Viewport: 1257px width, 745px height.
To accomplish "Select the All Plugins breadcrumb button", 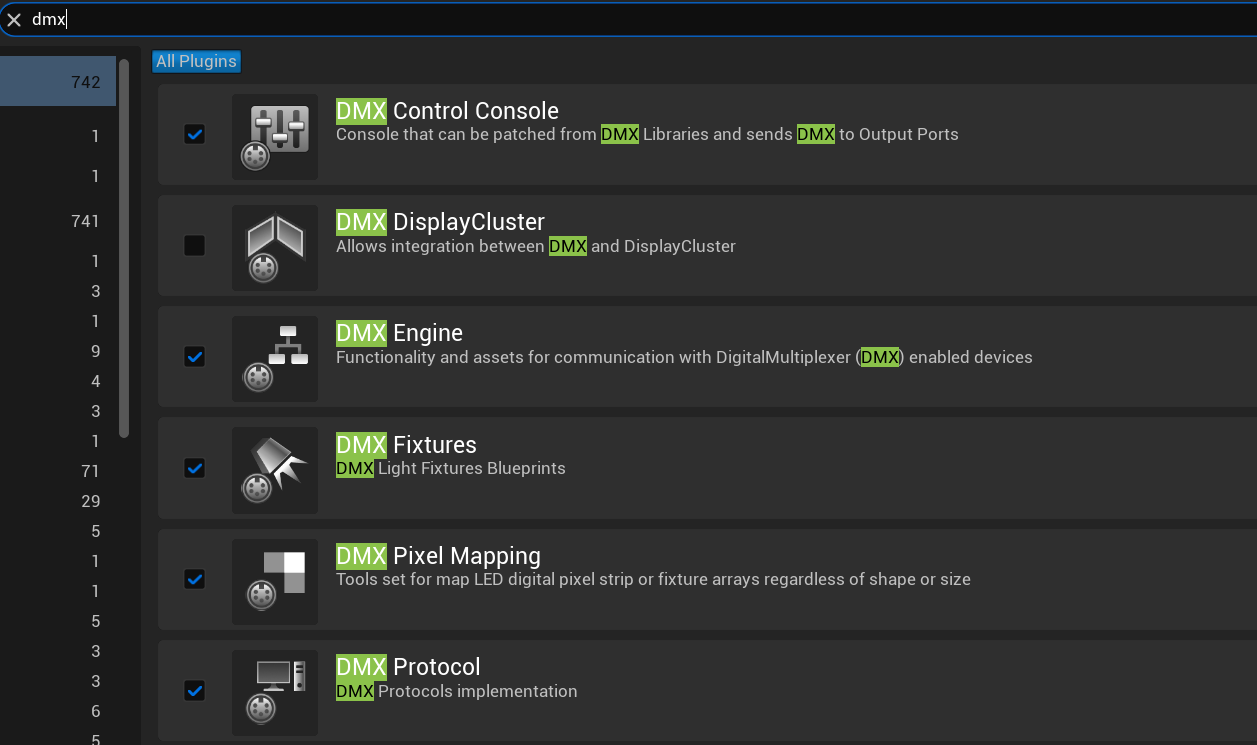I will click(196, 61).
